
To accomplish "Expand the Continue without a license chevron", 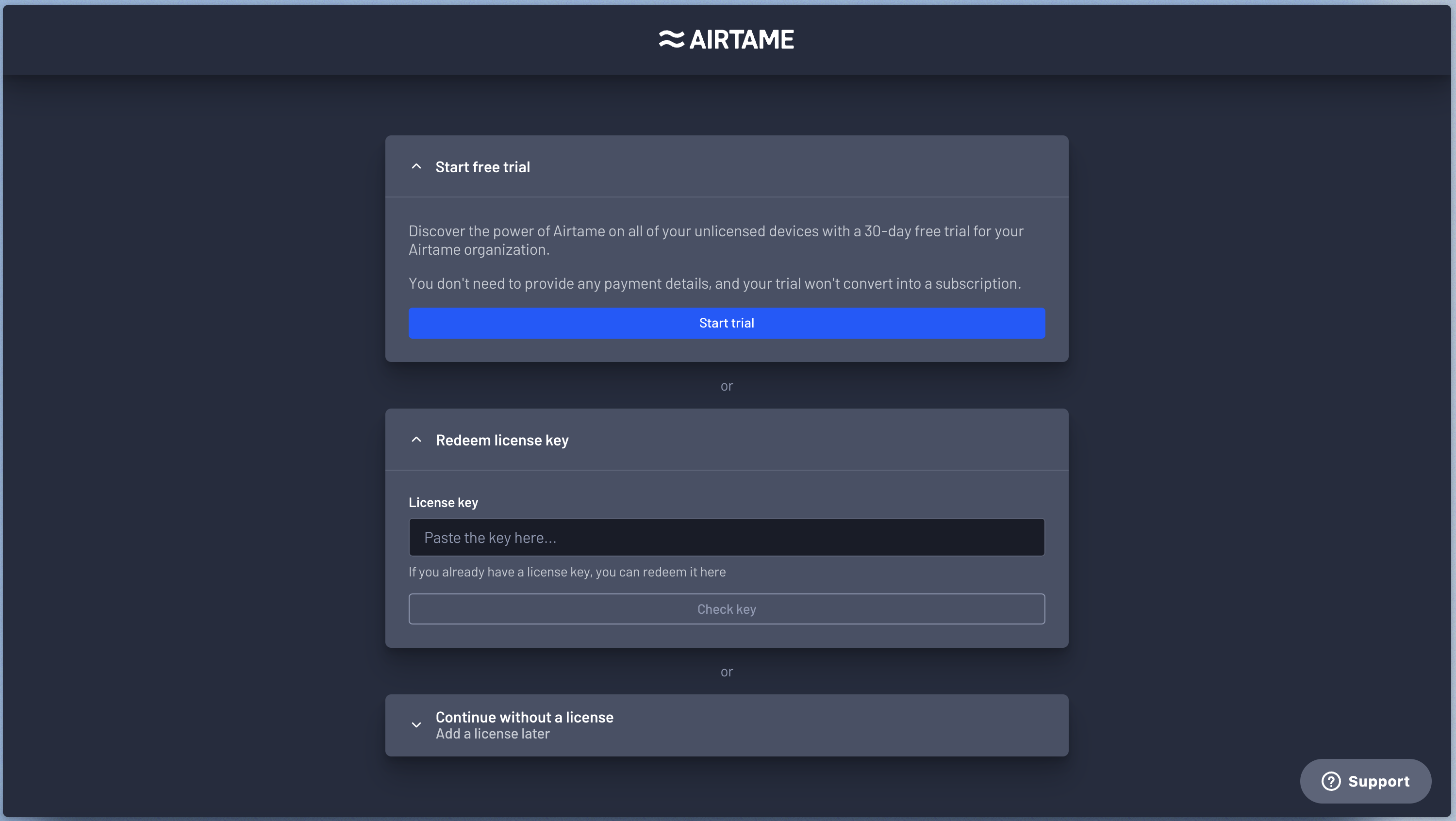I will [416, 725].
